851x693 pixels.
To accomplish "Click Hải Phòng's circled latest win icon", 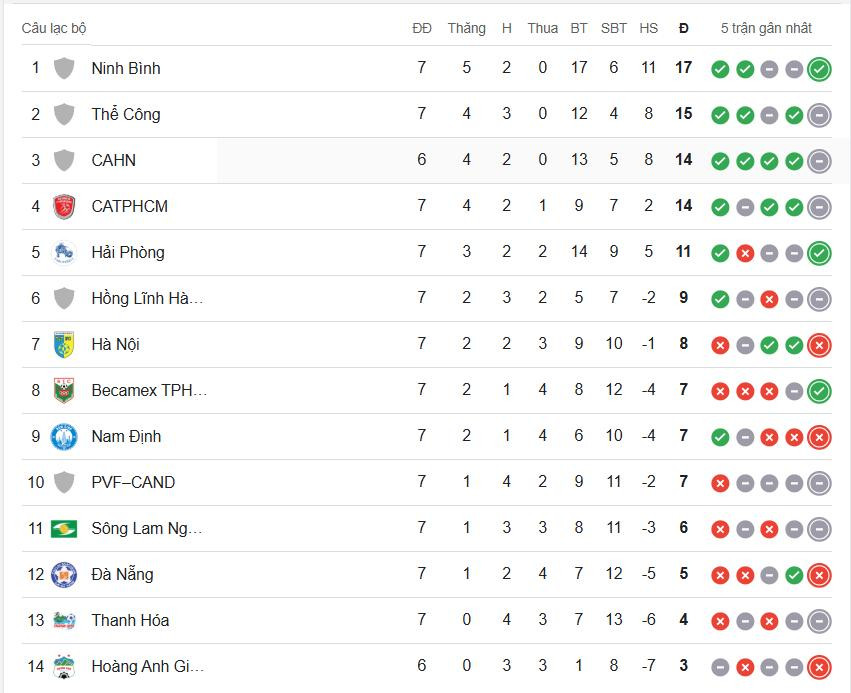I will 819,253.
